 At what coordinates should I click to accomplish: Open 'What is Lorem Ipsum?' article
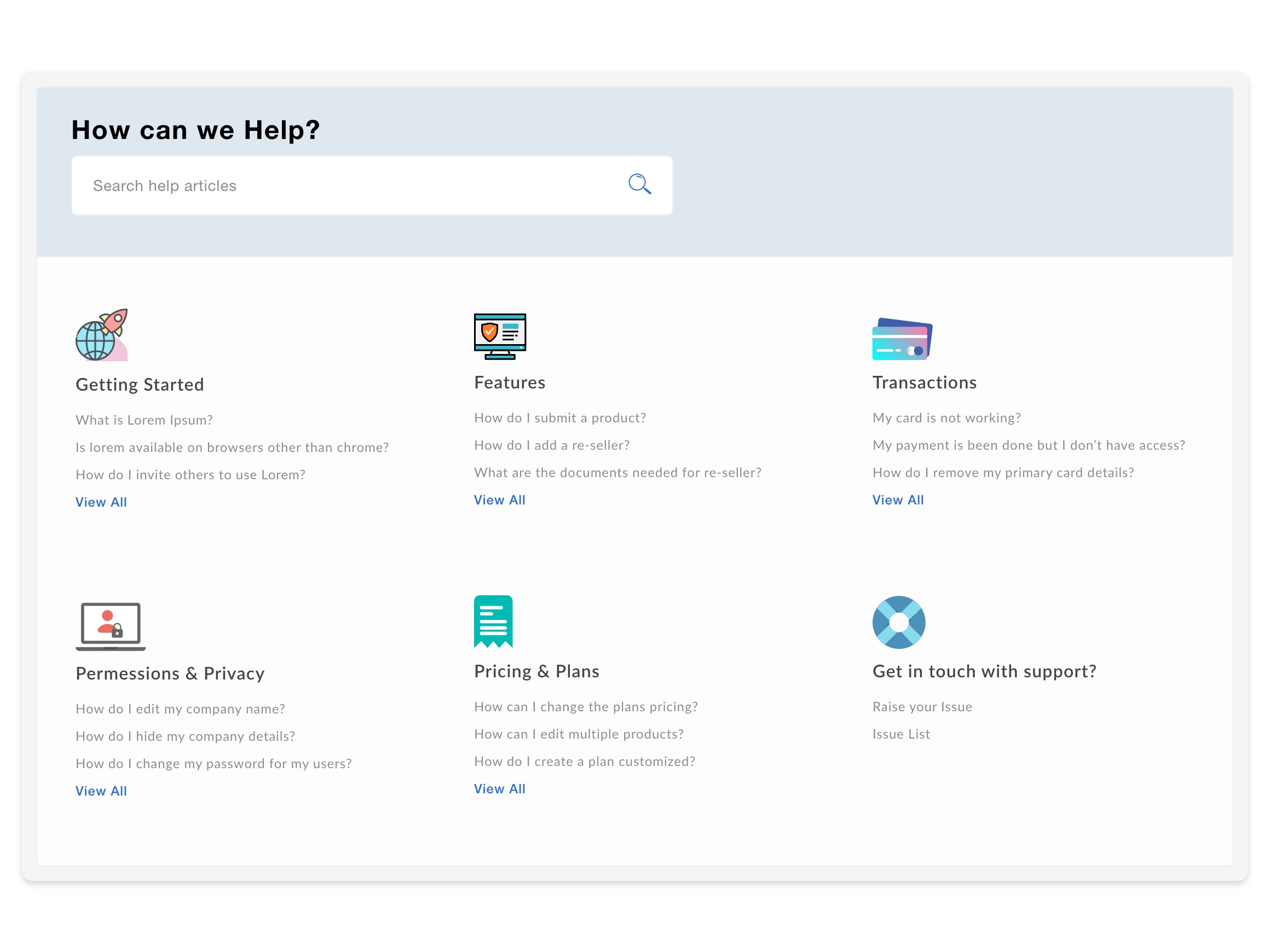(144, 420)
